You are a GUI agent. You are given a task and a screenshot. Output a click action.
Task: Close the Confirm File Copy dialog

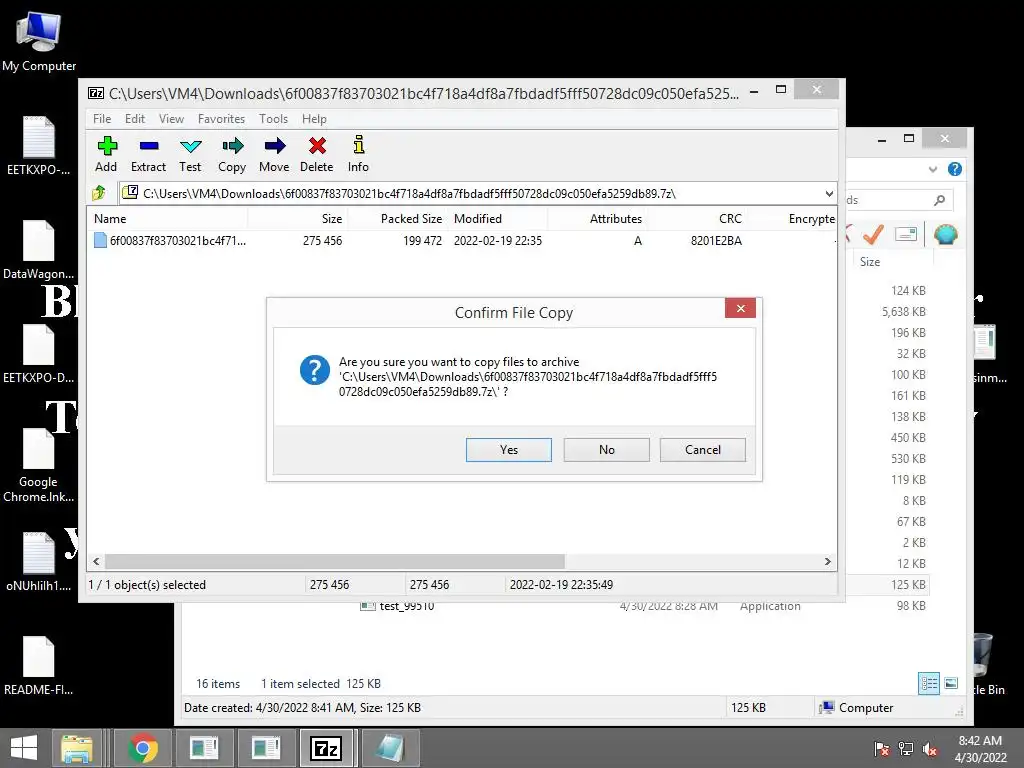pos(741,308)
